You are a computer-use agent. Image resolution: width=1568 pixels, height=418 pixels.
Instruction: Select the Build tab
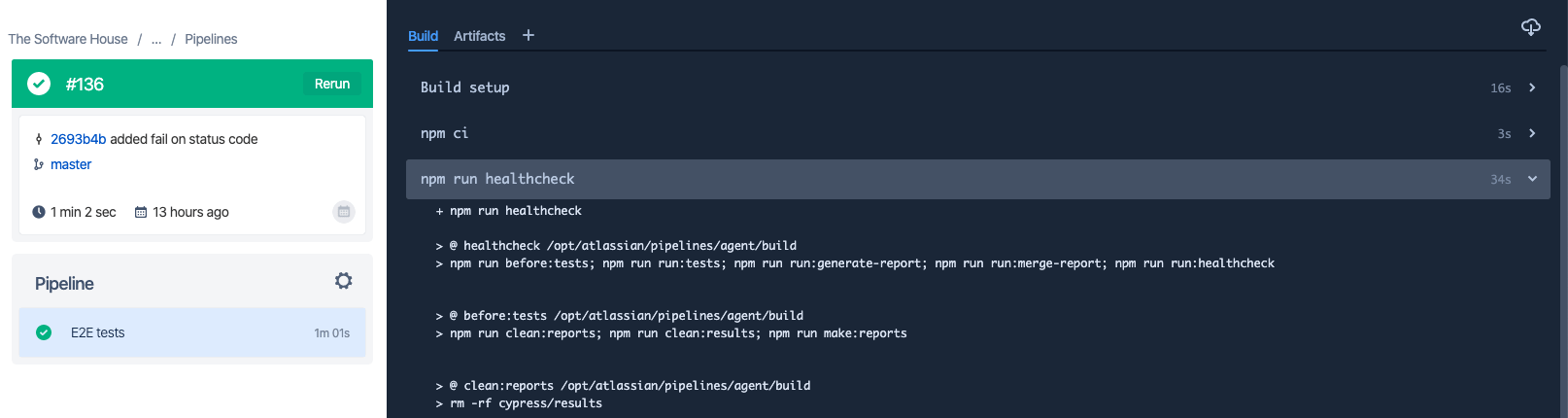pos(423,36)
